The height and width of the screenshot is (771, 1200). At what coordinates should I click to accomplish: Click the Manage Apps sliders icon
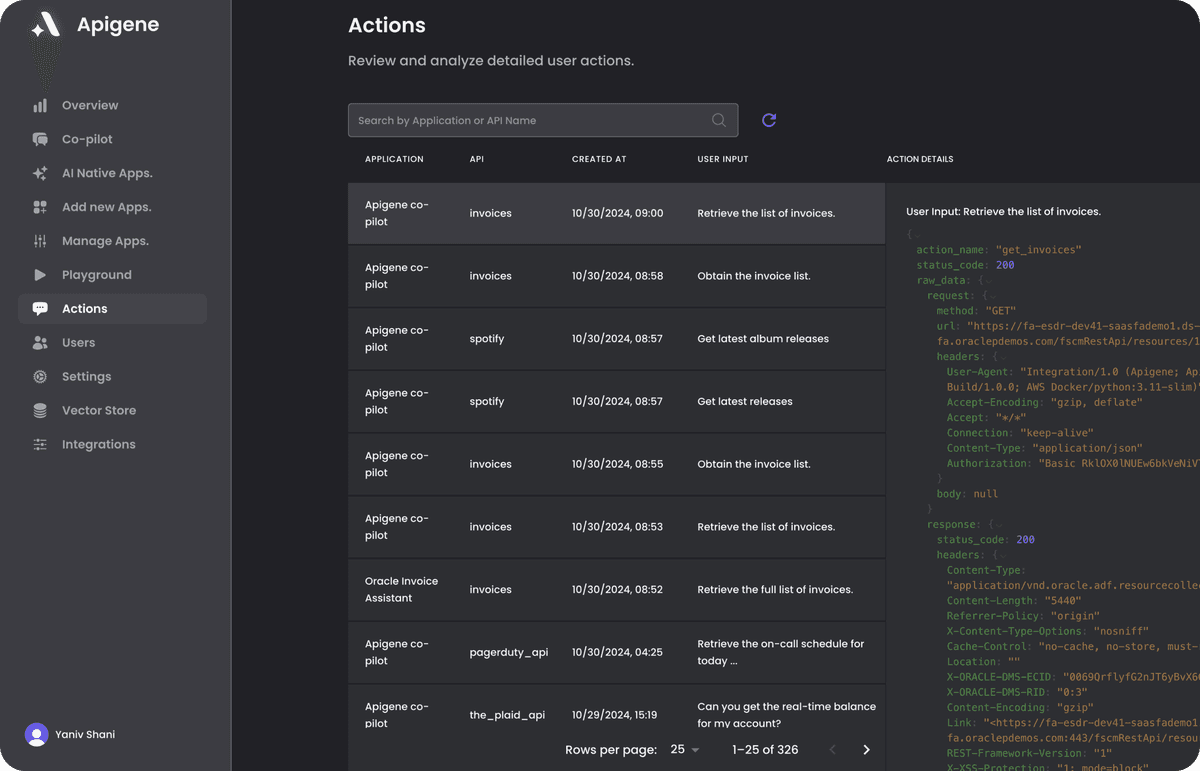click(x=40, y=241)
